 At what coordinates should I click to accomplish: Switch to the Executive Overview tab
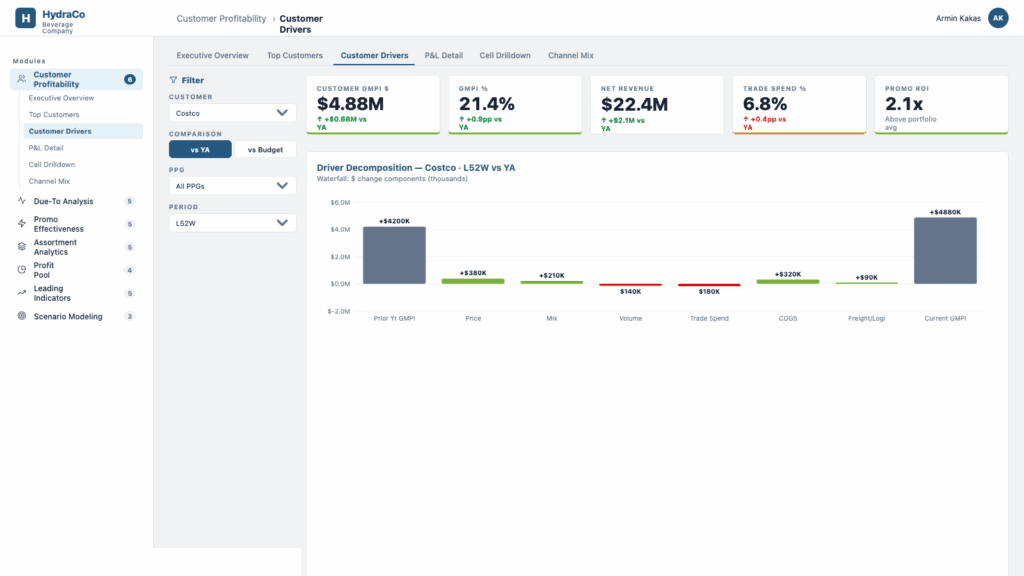coord(212,56)
